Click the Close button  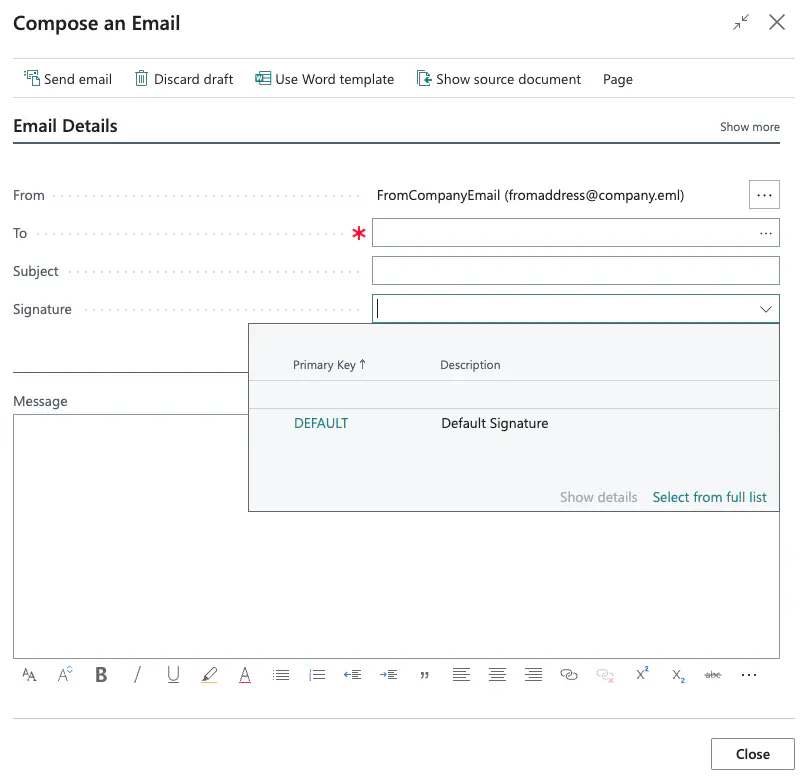(753, 754)
